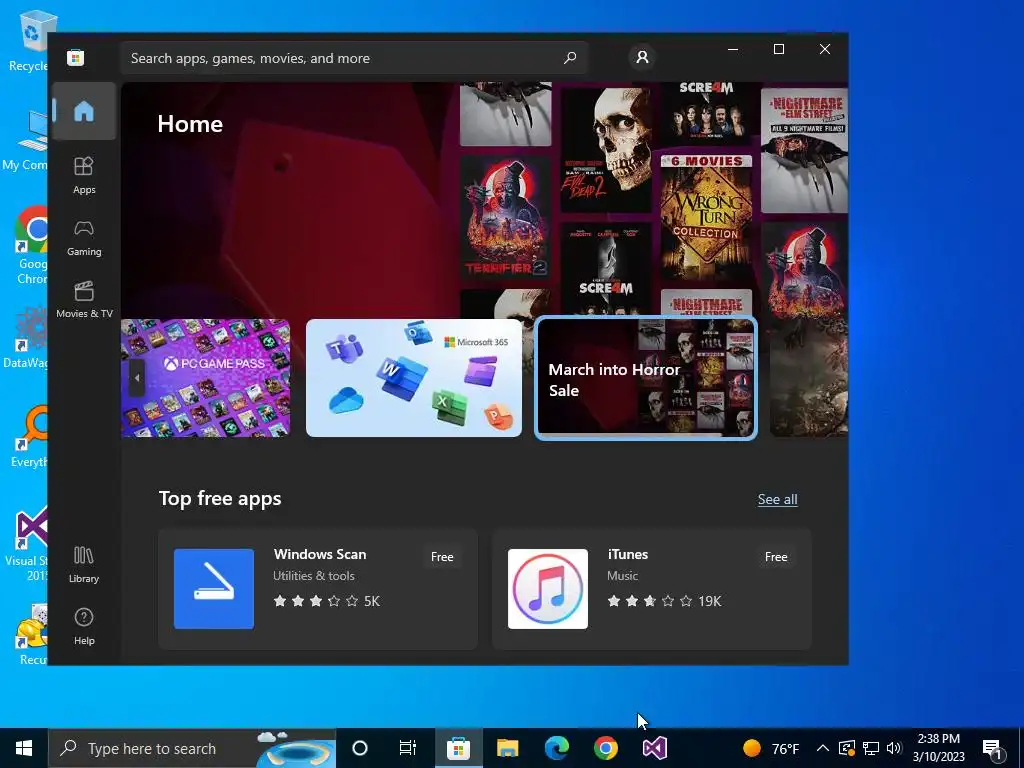The height and width of the screenshot is (768, 1024).
Task: Click the Wrong Turn Collection poster
Action: click(707, 217)
